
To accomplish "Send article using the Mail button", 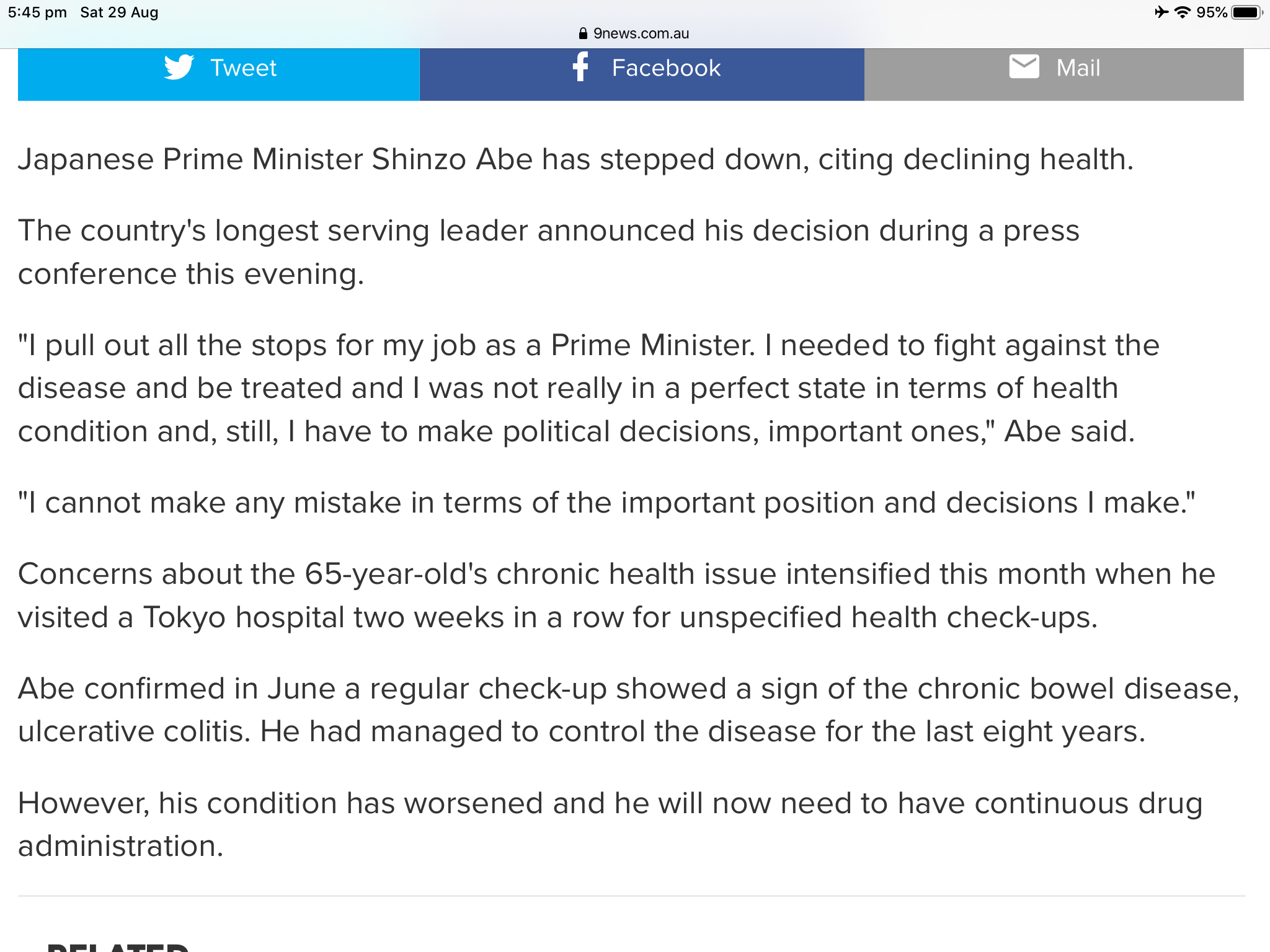I will [1054, 74].
